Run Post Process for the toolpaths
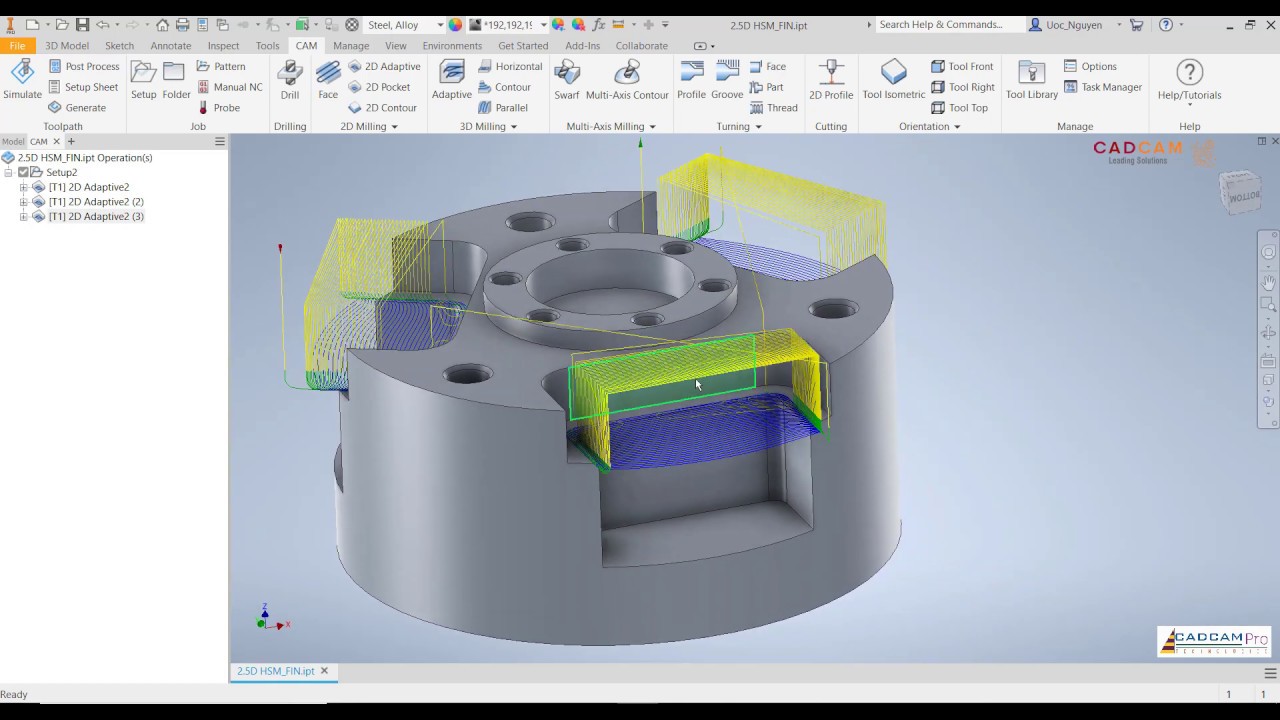Image resolution: width=1280 pixels, height=720 pixels. pos(83,66)
